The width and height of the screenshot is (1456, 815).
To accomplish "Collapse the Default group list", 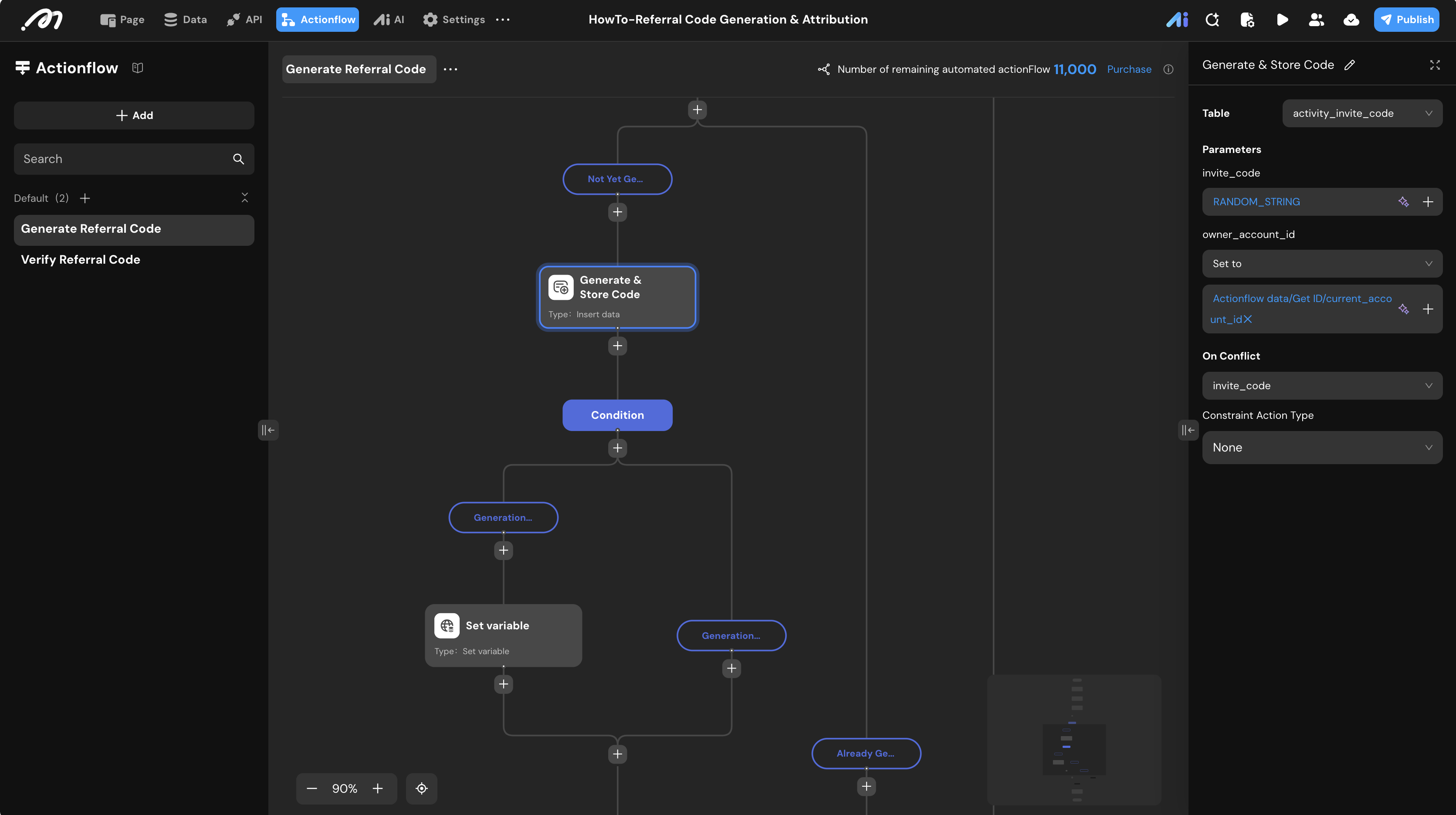I will [x=245, y=198].
